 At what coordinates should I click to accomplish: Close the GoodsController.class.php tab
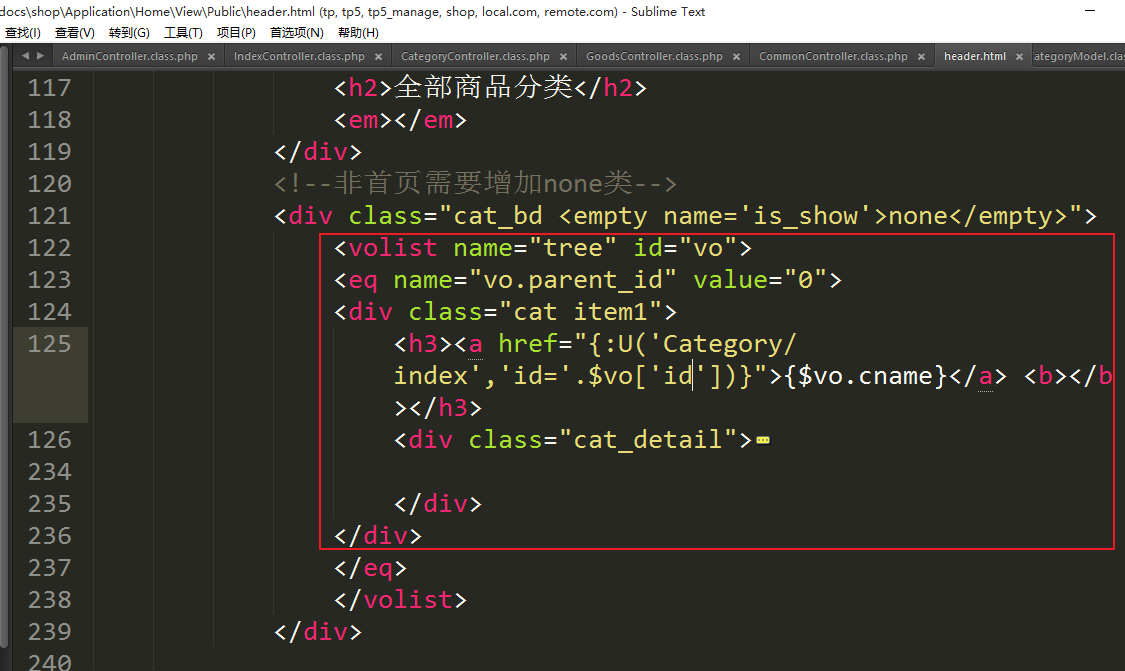(x=736, y=57)
